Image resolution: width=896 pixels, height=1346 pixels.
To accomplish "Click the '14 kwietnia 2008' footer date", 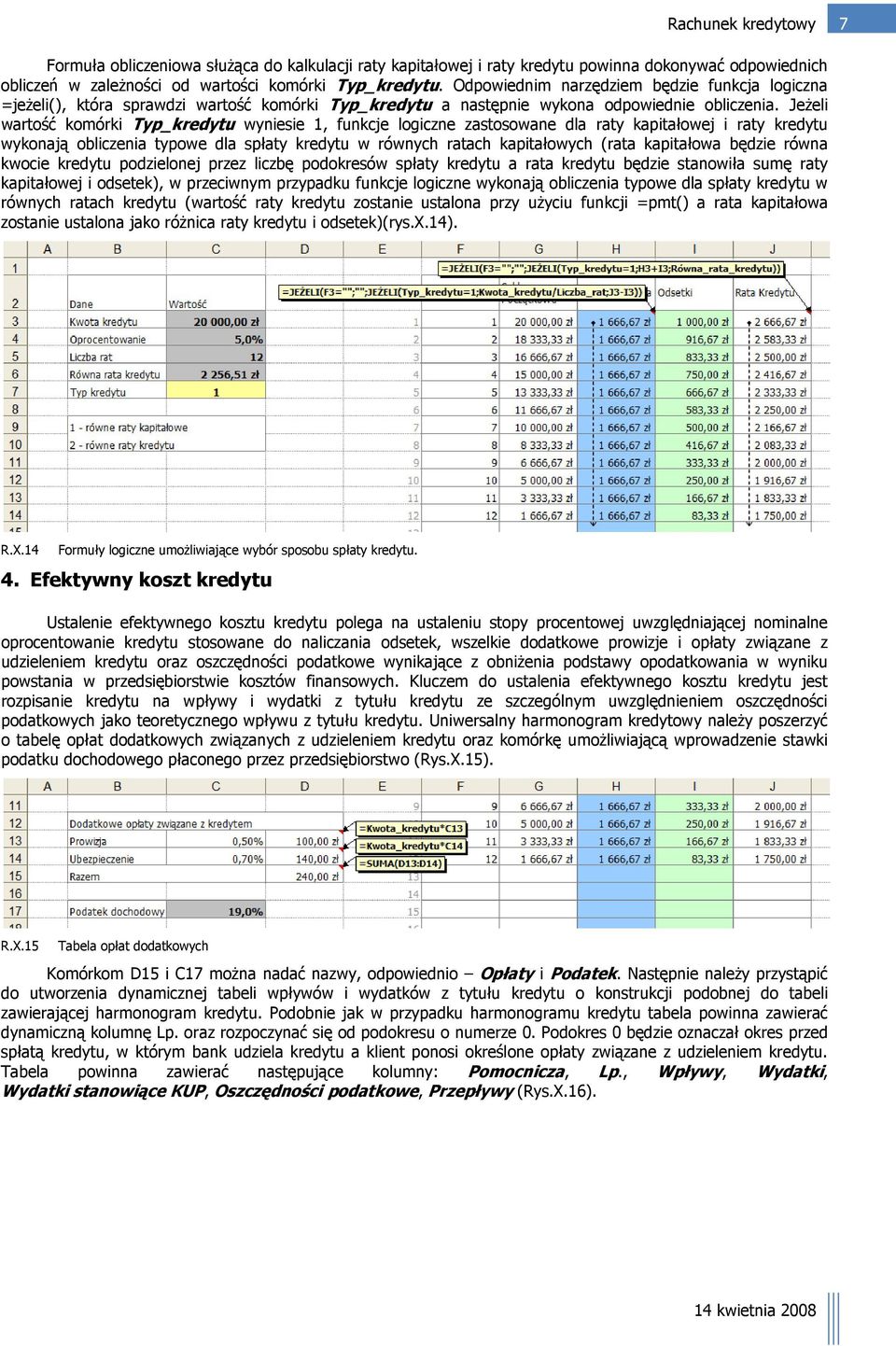I will 755,1311.
